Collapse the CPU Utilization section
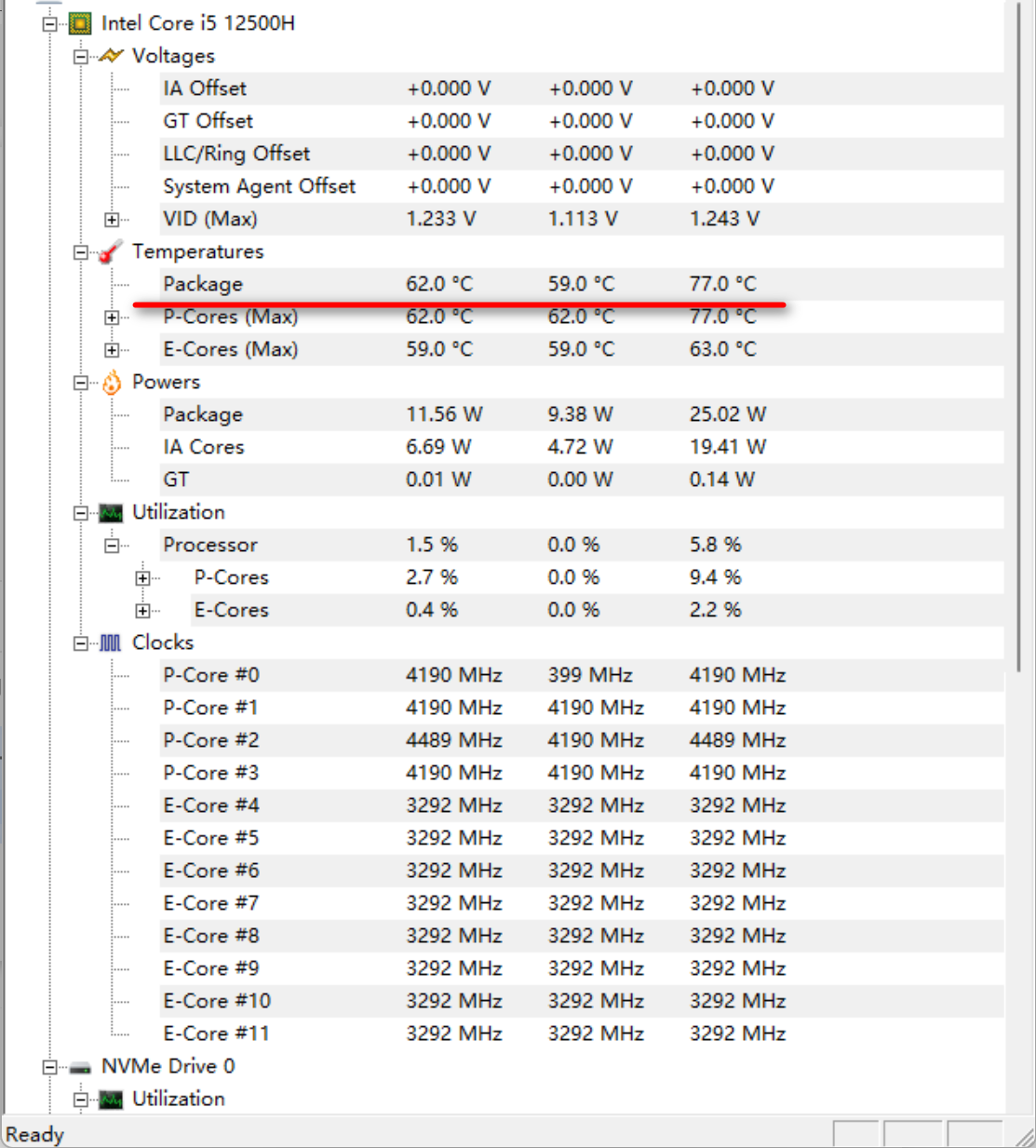 [81, 513]
